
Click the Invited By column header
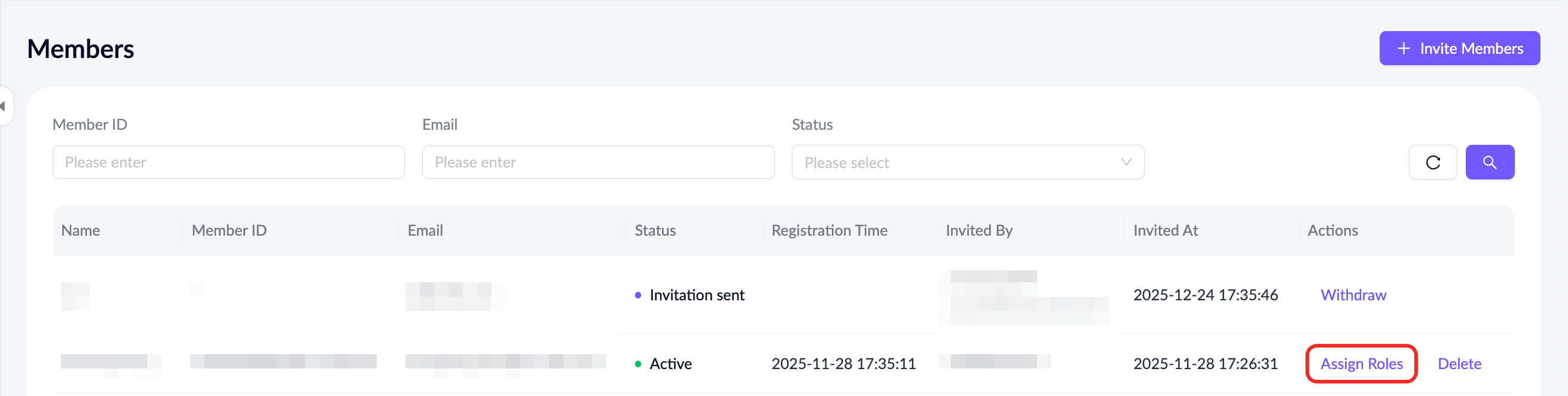[979, 230]
